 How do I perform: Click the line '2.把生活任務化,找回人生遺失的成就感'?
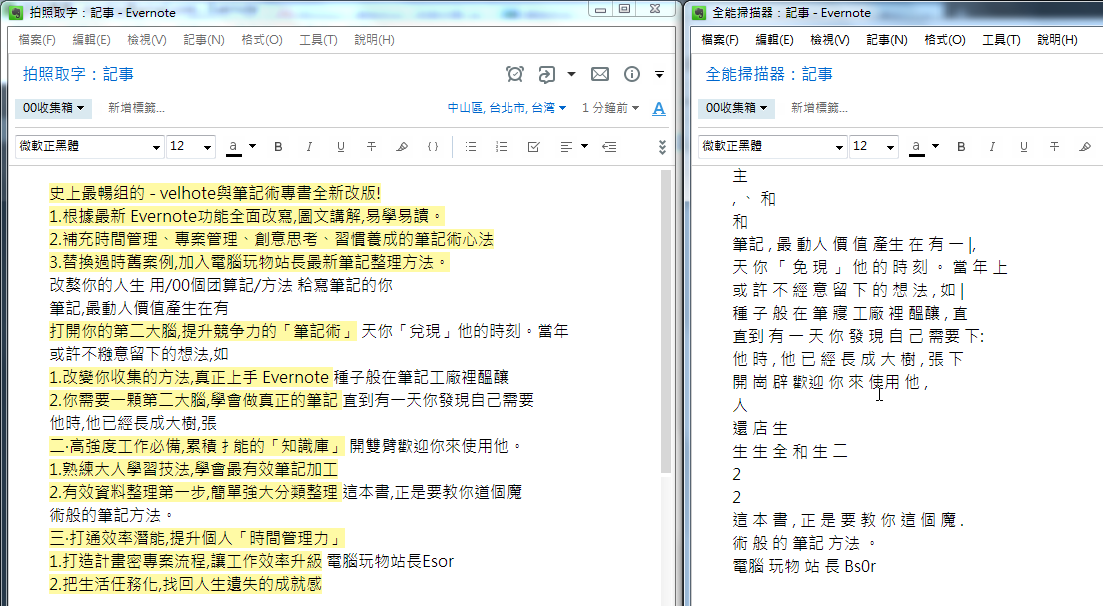185,584
